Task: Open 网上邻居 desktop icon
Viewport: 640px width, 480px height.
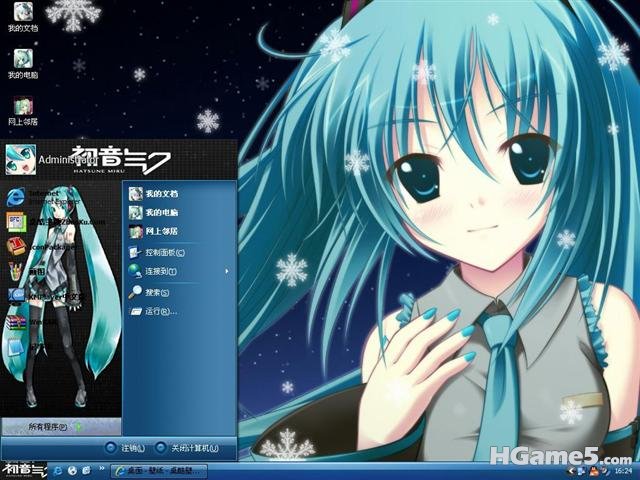Action: tap(23, 111)
